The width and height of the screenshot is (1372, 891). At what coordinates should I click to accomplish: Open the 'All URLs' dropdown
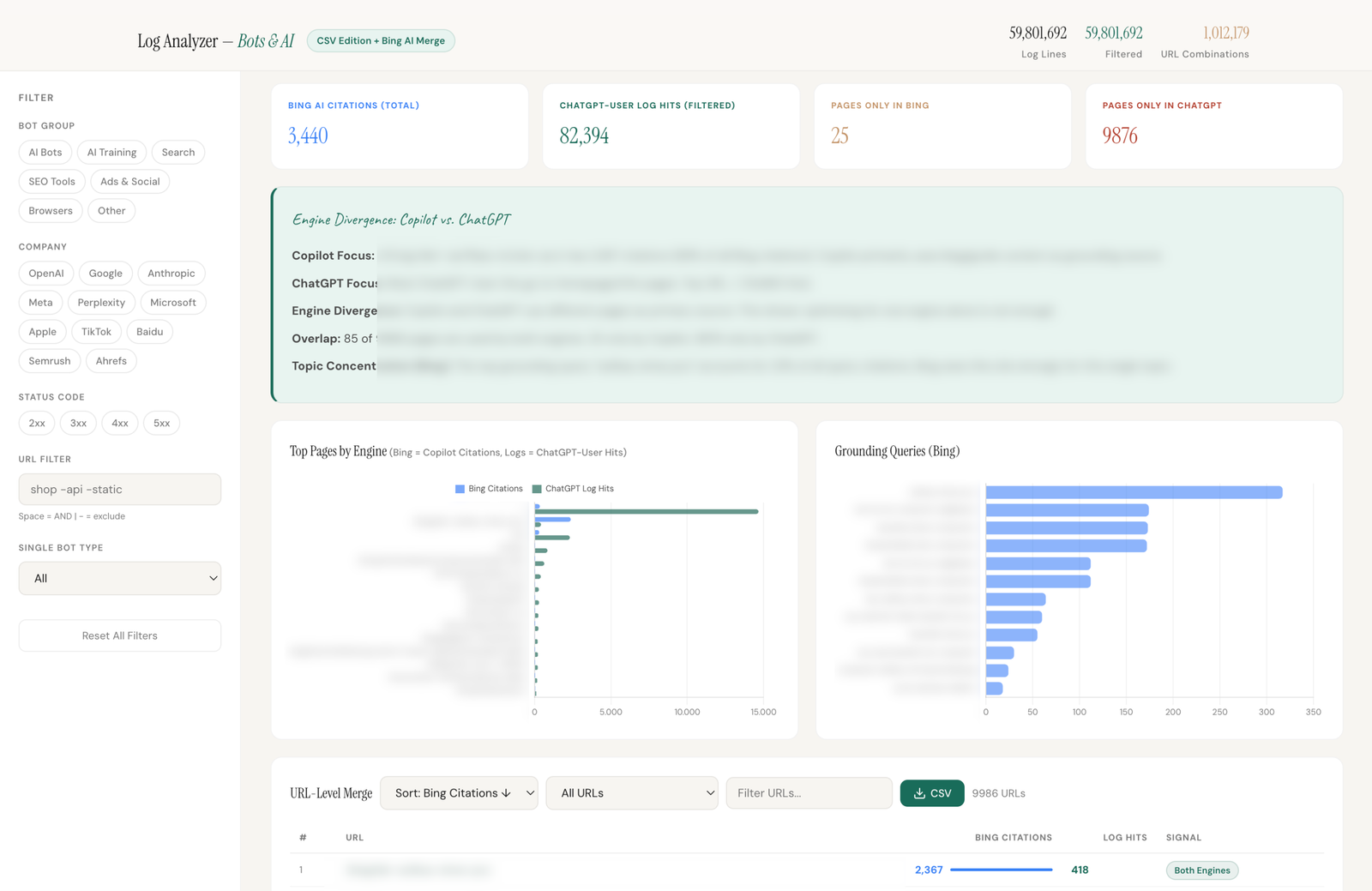click(x=632, y=793)
